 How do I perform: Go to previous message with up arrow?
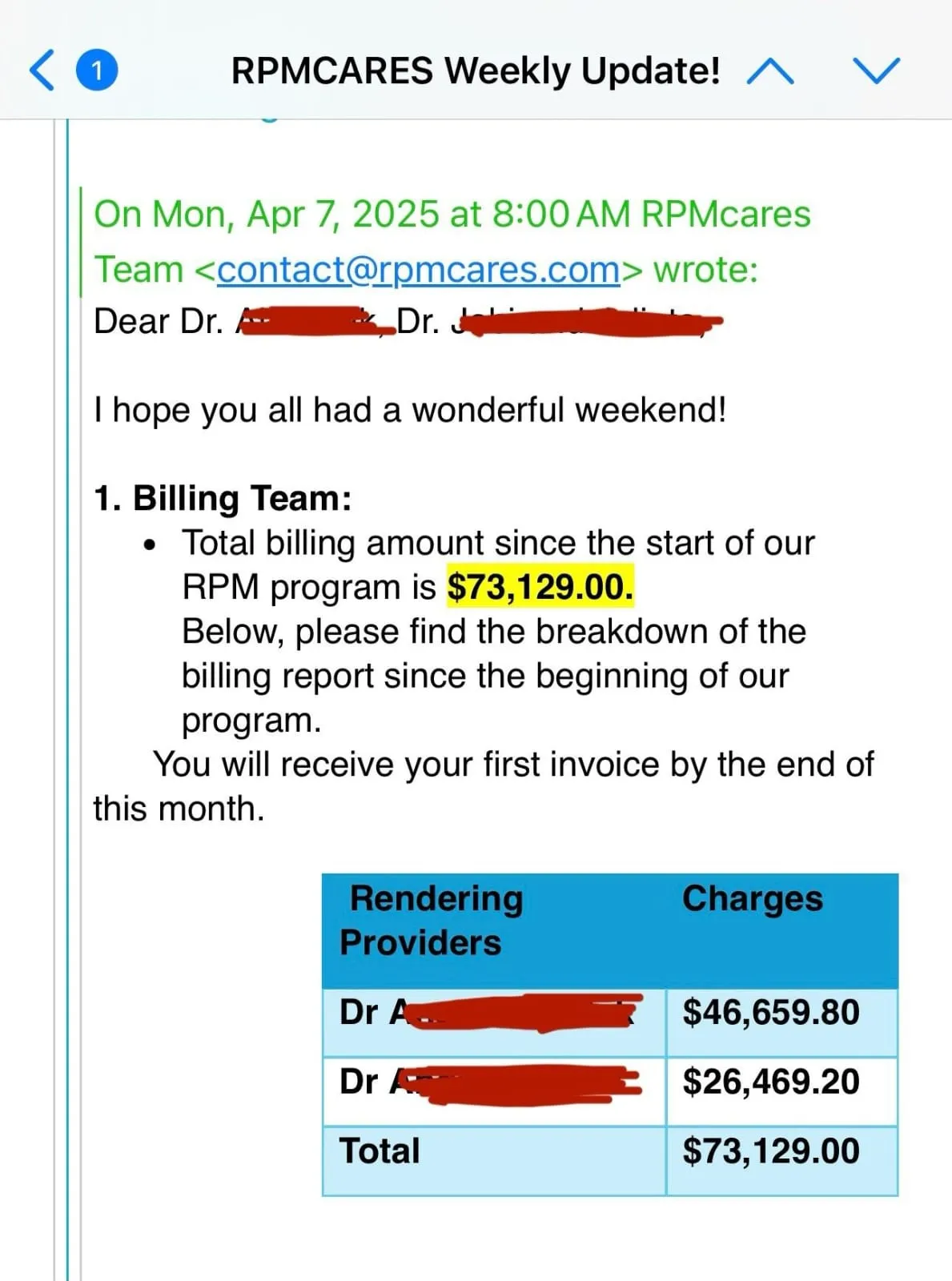coord(769,71)
